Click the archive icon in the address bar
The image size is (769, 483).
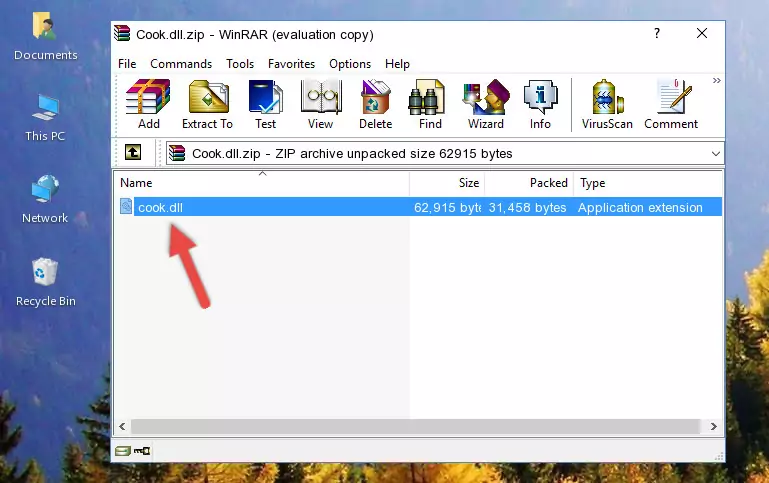pyautogui.click(x=177, y=153)
